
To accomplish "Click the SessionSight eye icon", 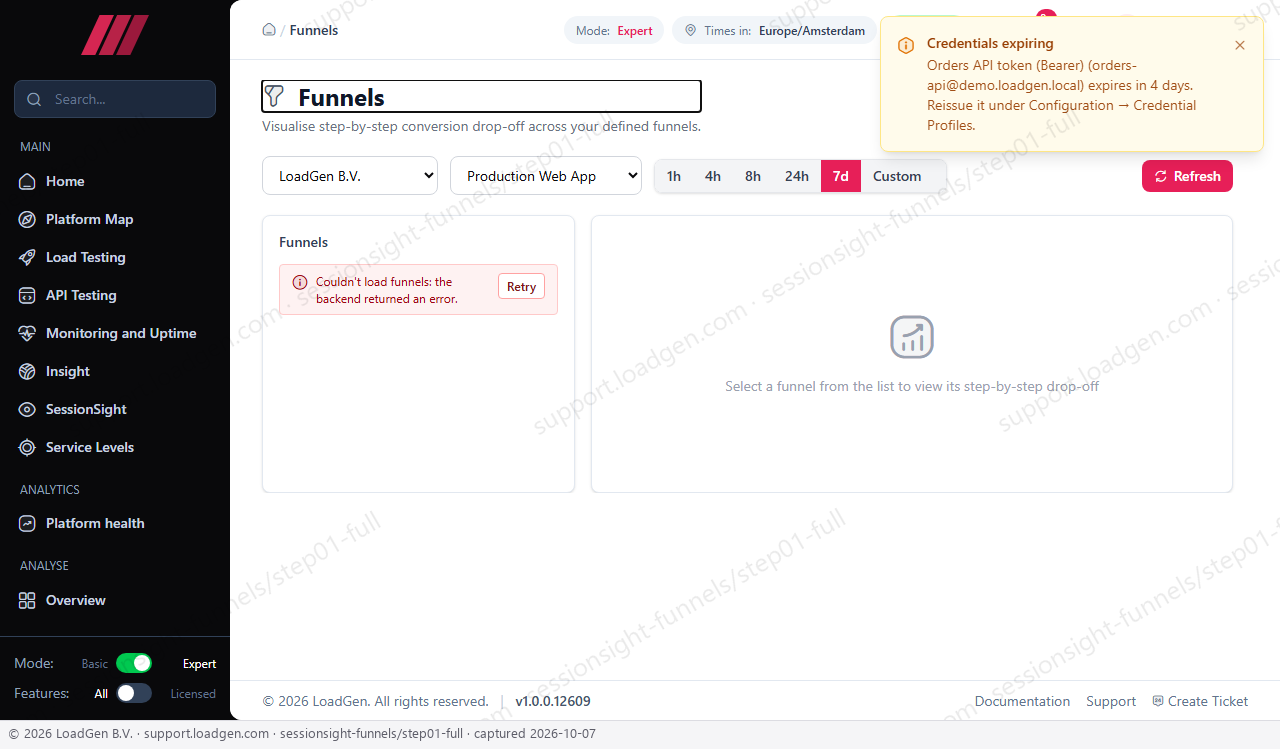I will click(27, 409).
